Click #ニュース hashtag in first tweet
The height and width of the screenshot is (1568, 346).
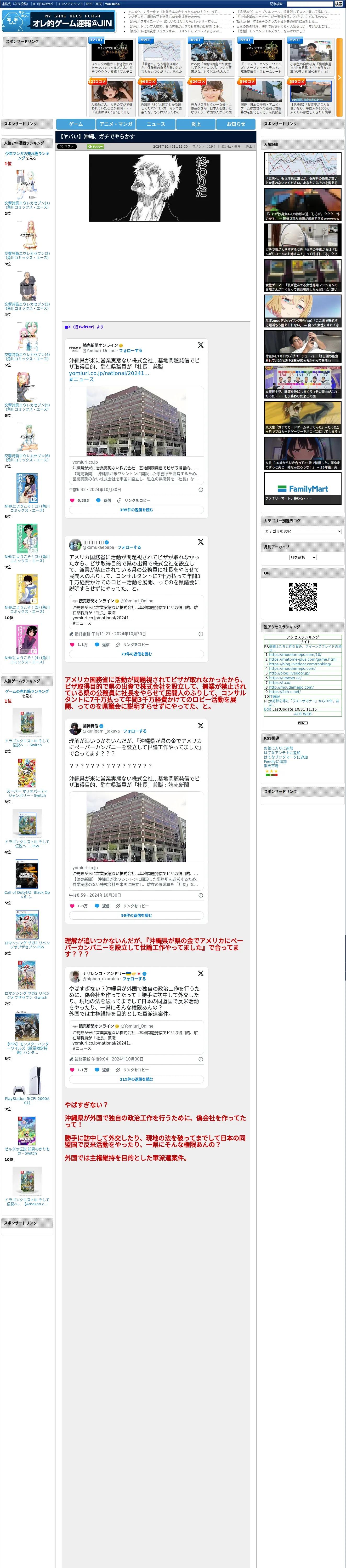pyautogui.click(x=81, y=379)
